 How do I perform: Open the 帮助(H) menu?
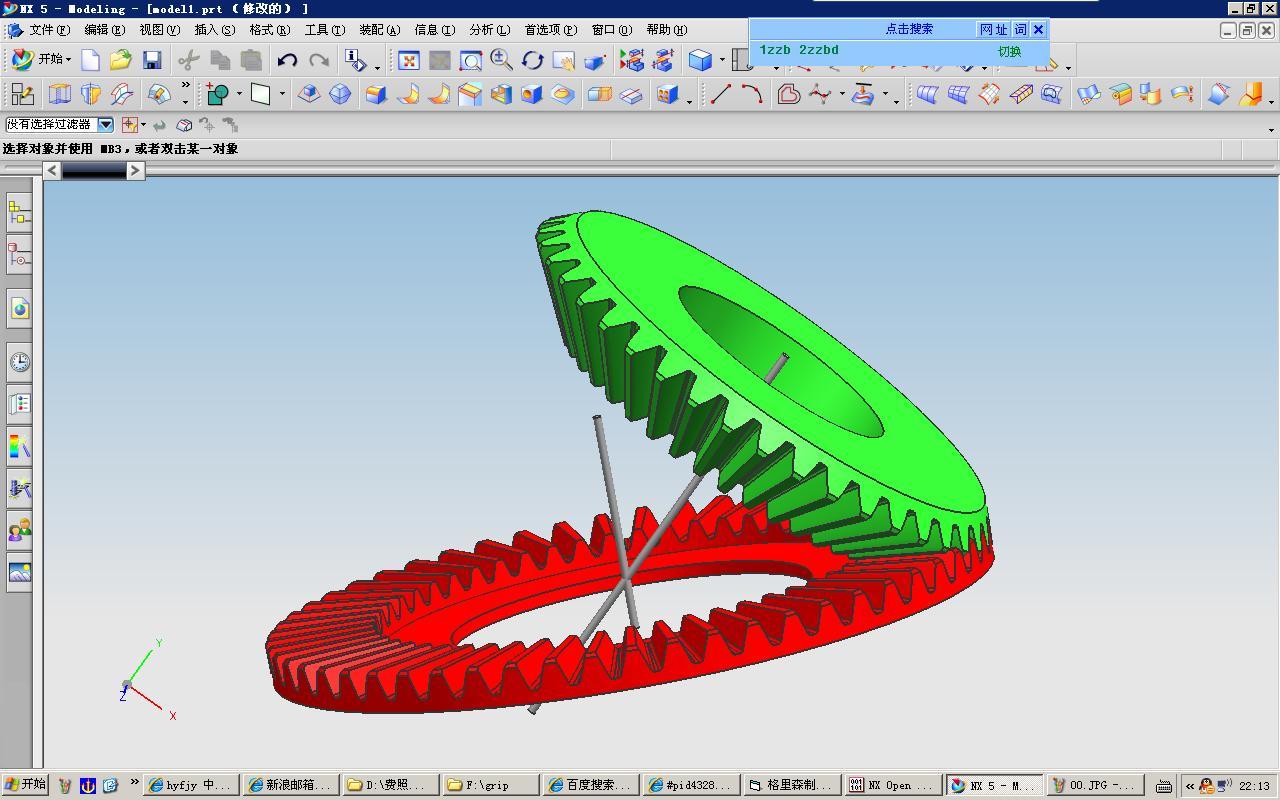[x=667, y=30]
